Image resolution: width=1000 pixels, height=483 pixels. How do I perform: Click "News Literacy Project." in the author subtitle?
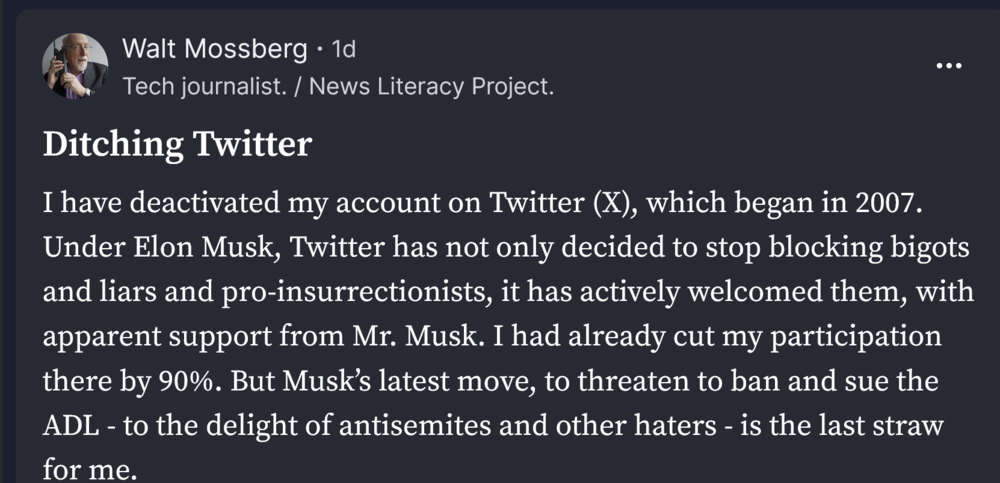coord(431,87)
